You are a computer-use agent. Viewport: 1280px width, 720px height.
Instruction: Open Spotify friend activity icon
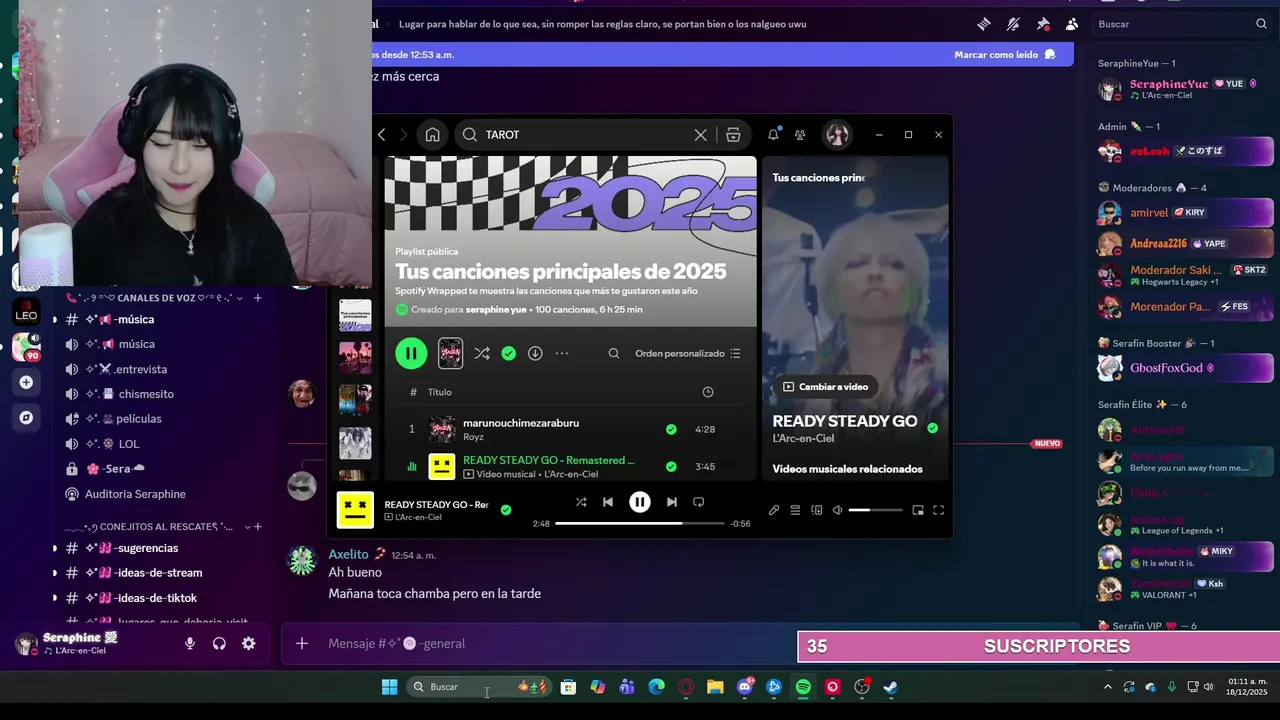(x=800, y=134)
